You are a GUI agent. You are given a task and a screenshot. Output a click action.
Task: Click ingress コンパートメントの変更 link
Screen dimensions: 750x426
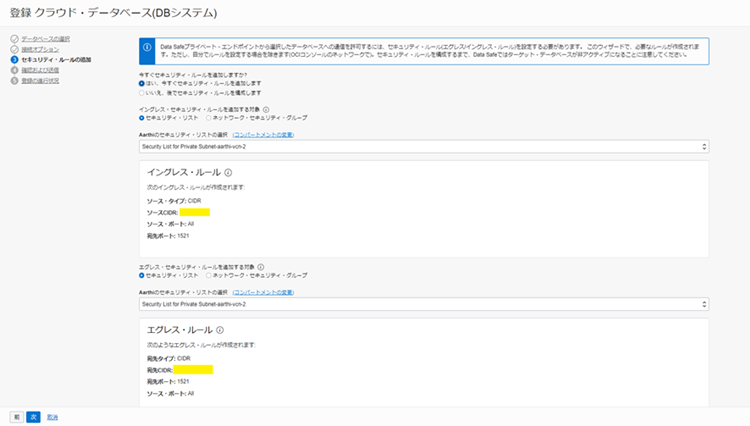263,133
